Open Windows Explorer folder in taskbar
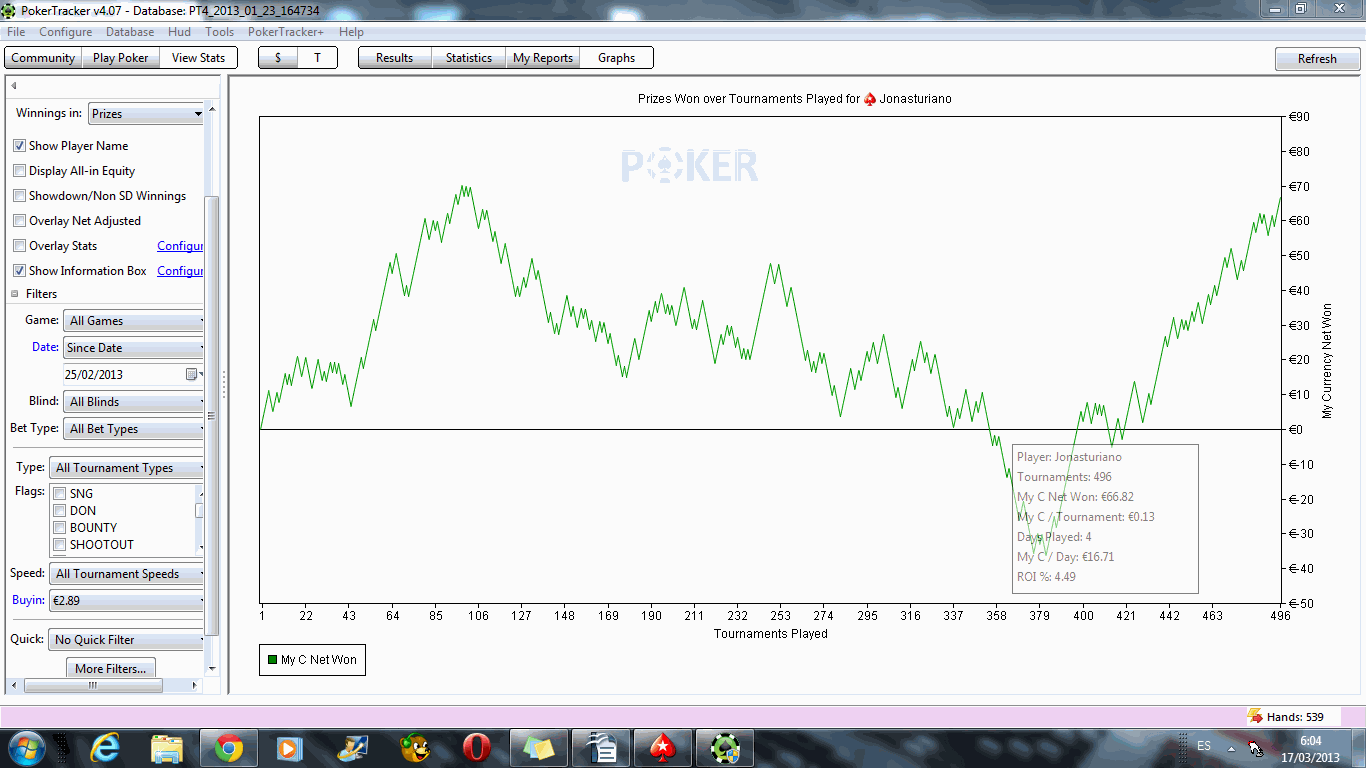The height and width of the screenshot is (768, 1366). (166, 747)
